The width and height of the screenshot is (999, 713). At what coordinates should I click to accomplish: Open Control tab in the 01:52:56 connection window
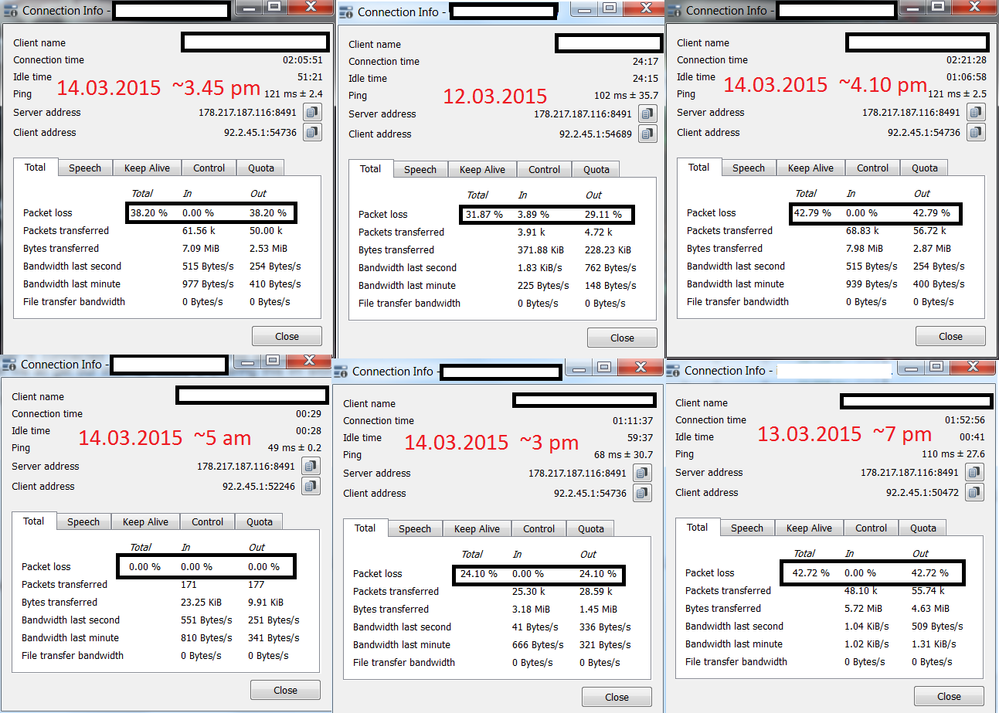click(x=871, y=528)
